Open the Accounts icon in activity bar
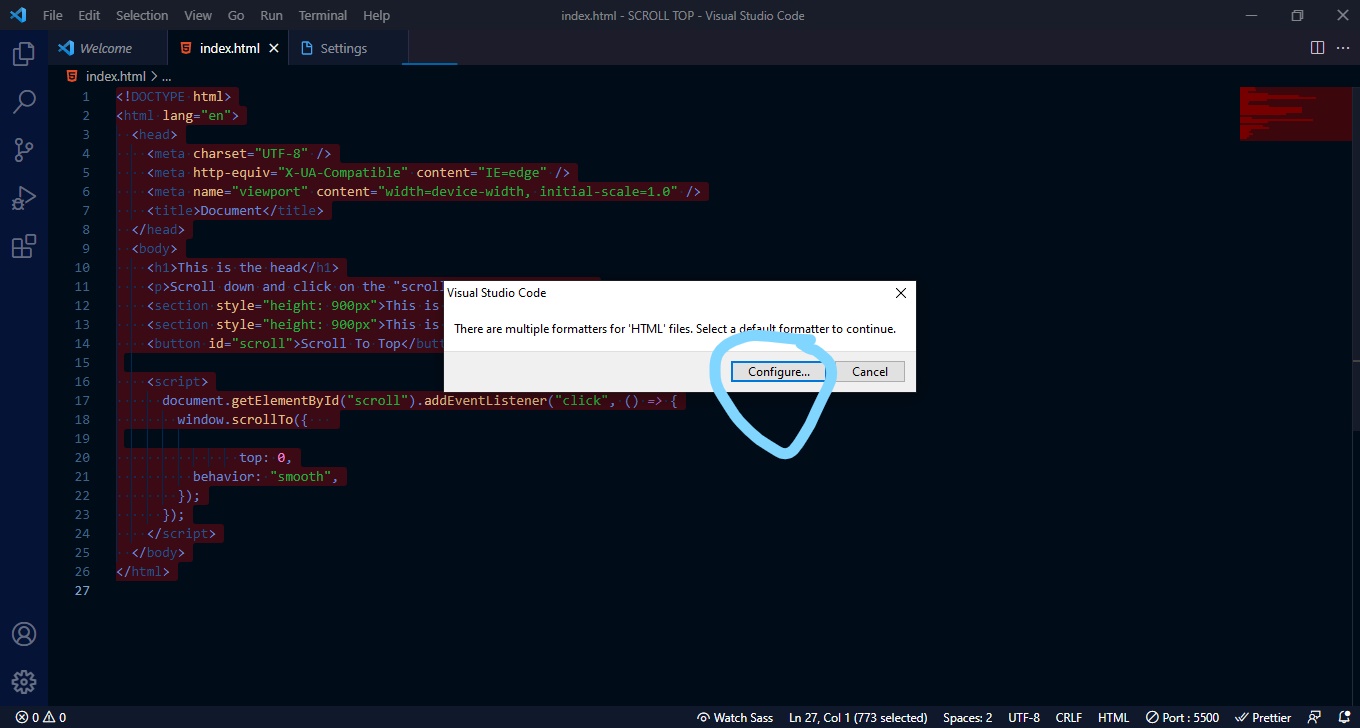 tap(24, 634)
